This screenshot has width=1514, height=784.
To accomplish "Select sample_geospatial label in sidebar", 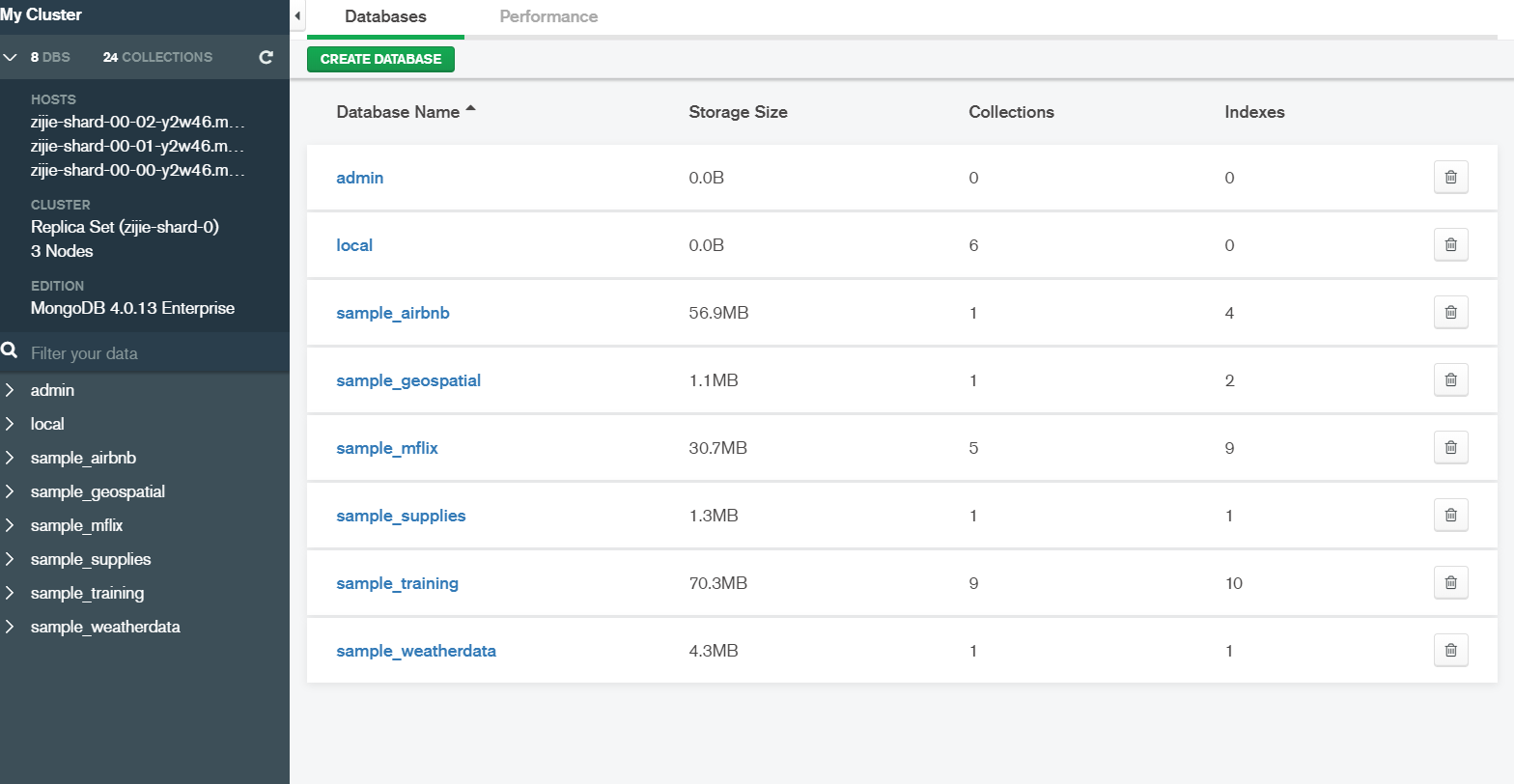I will point(98,491).
